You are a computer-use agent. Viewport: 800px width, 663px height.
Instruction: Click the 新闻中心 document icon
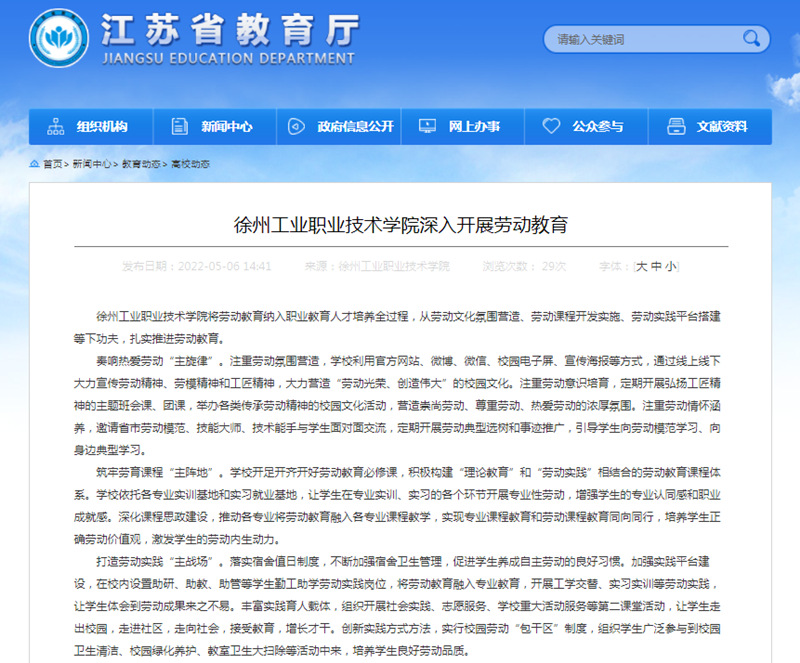pos(178,127)
